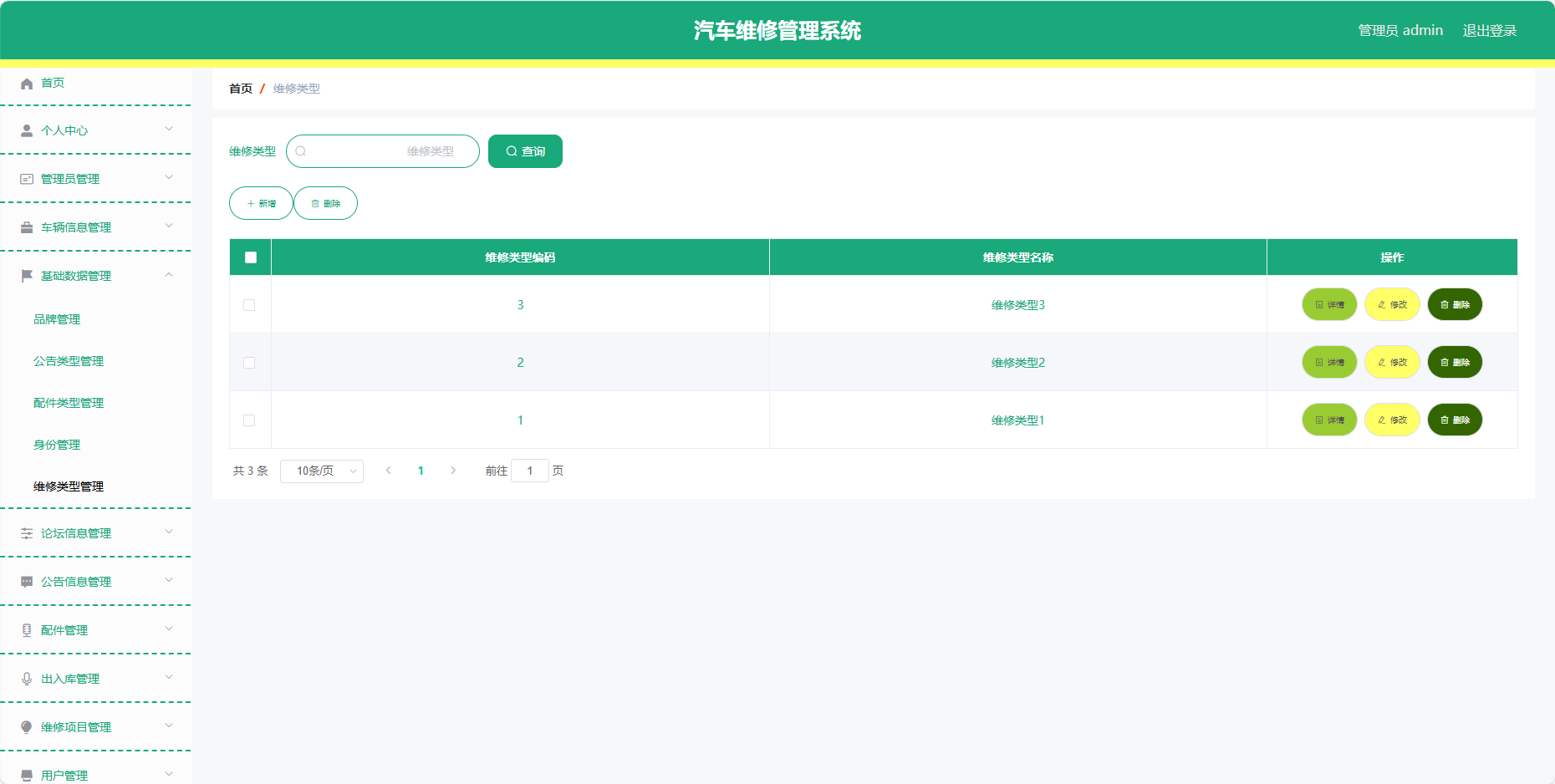Expand the 公告信息管理 chevron
Viewport: 1555px width, 784px height.
(x=169, y=580)
